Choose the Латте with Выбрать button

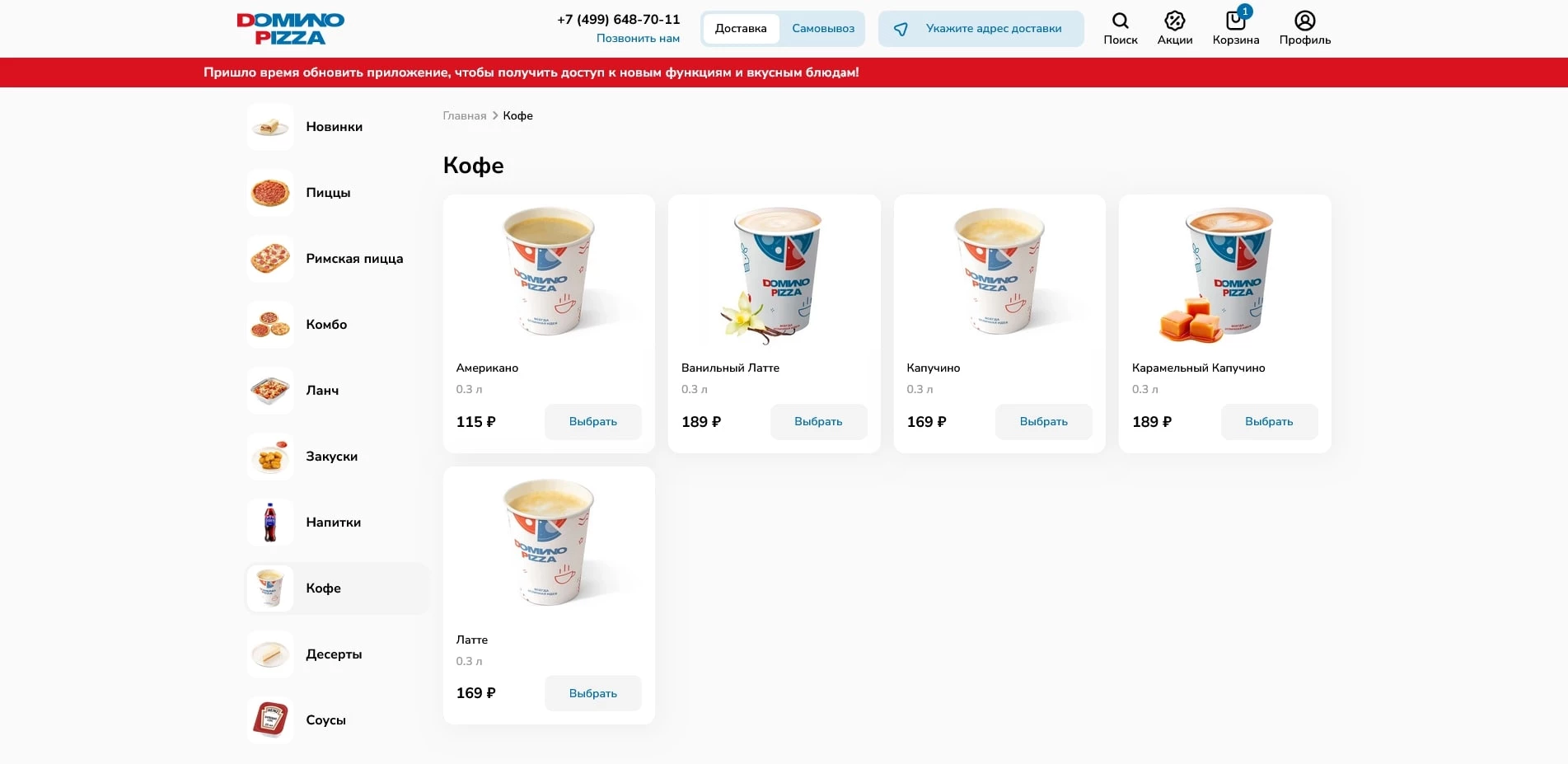[x=593, y=694]
